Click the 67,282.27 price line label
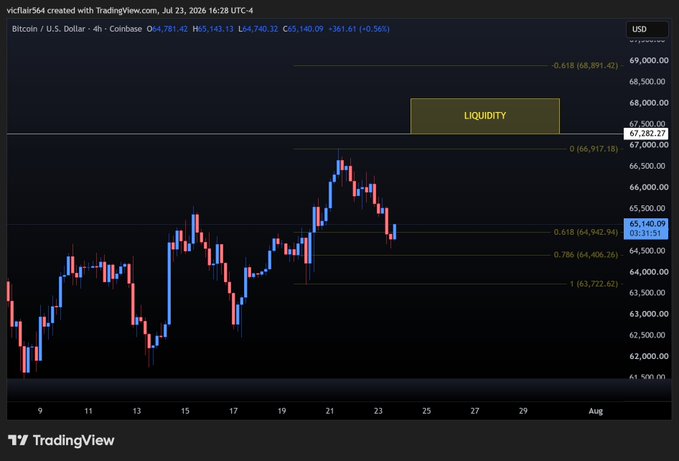Image resolution: width=679 pixels, height=461 pixels. (x=646, y=133)
